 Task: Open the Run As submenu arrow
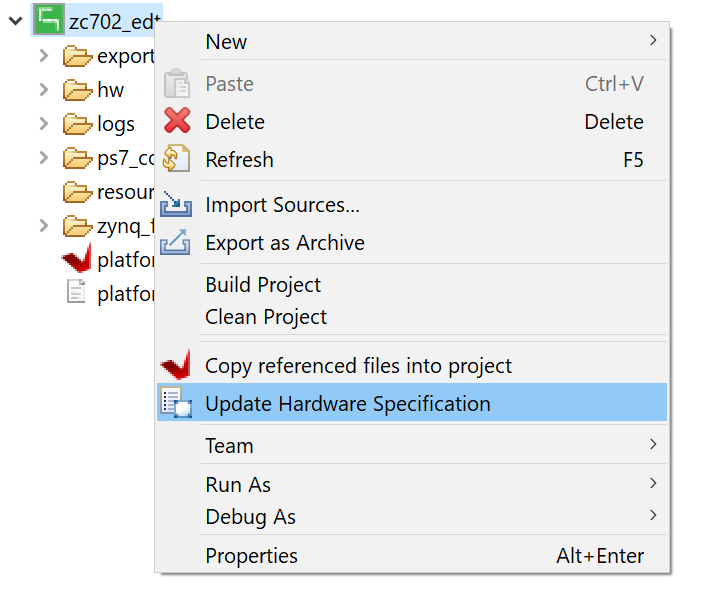pyautogui.click(x=653, y=483)
